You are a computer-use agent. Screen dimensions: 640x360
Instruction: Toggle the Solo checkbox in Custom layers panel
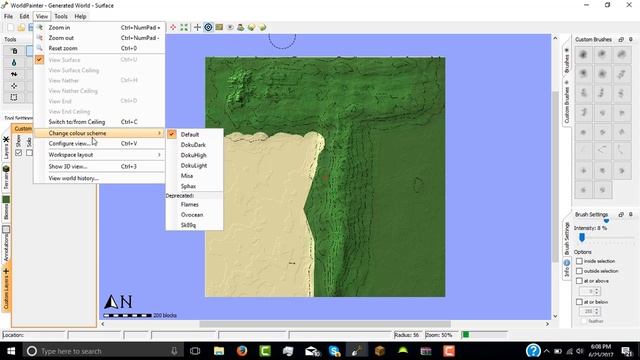[29, 153]
